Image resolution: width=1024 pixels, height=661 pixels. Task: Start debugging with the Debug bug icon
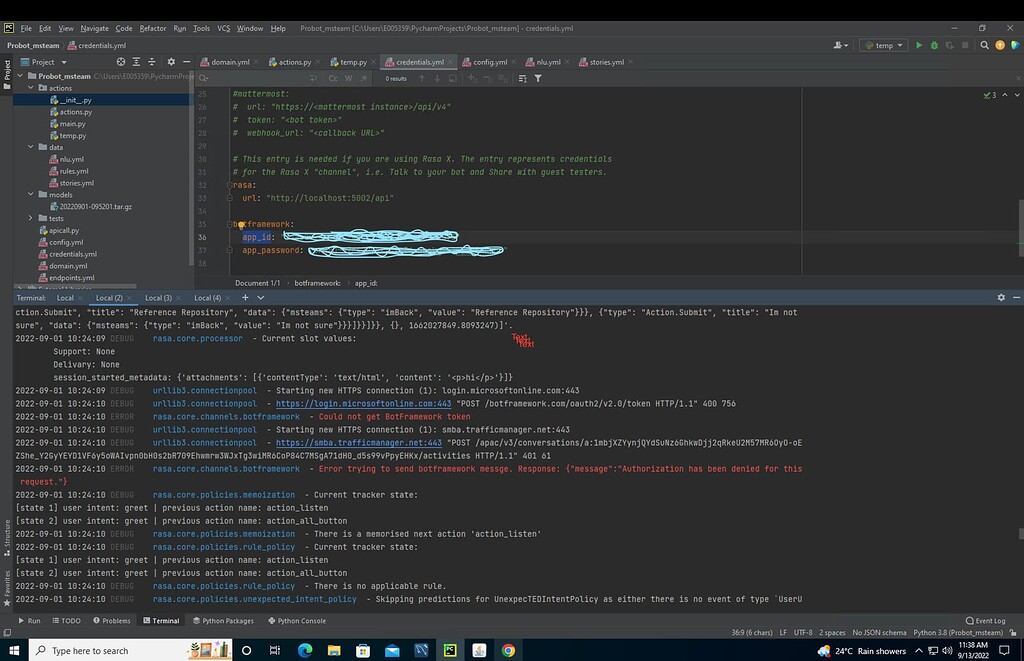tap(935, 45)
